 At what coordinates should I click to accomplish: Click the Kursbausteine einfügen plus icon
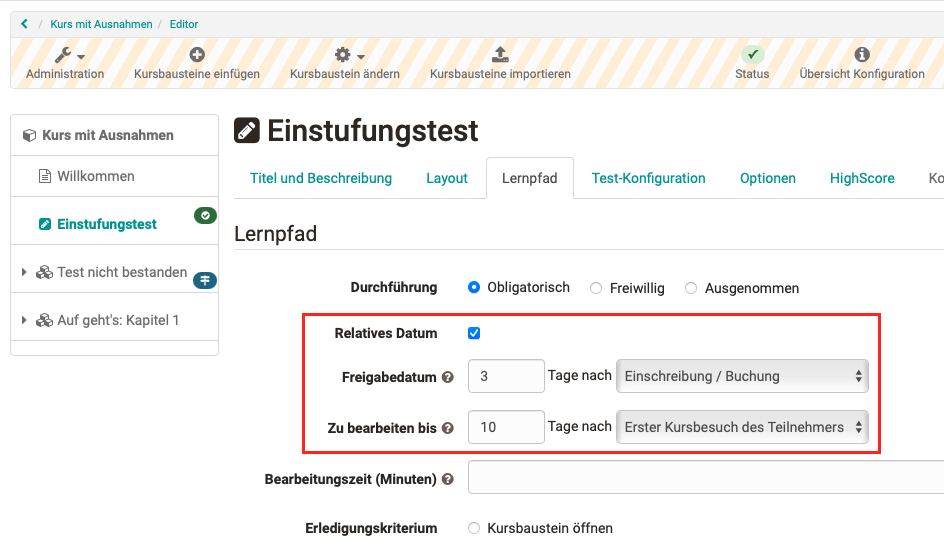pos(197,55)
